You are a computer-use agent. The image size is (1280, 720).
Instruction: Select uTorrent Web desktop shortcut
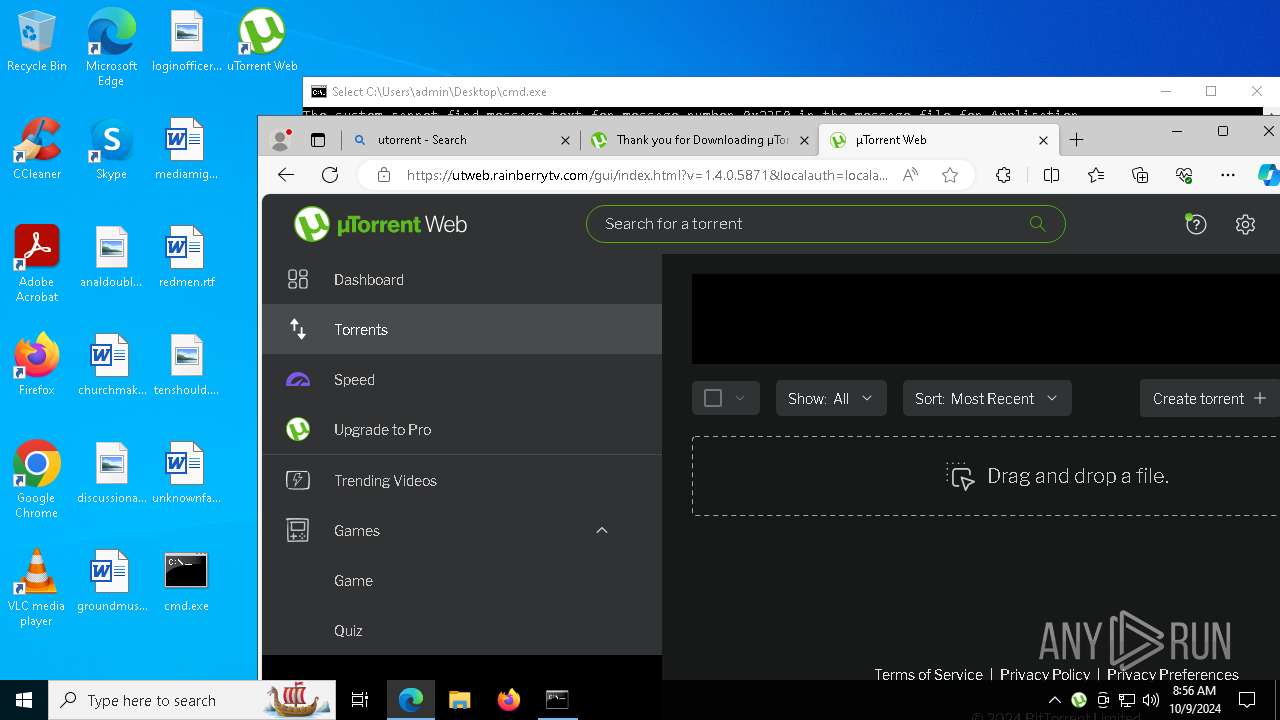tap(262, 42)
